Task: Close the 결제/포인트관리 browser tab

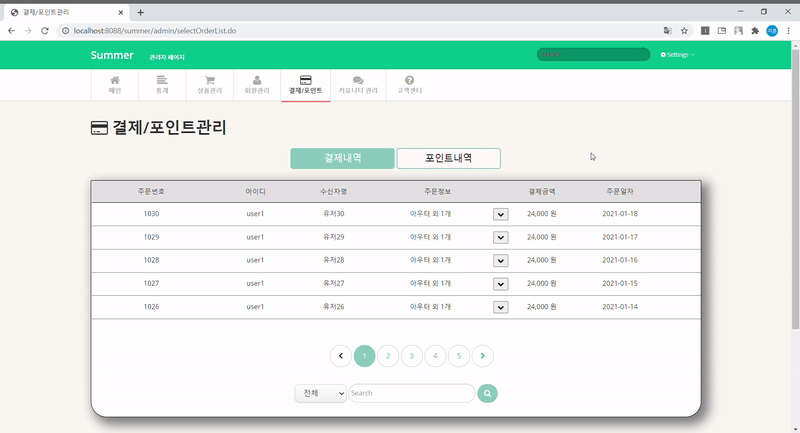Action: [121, 12]
